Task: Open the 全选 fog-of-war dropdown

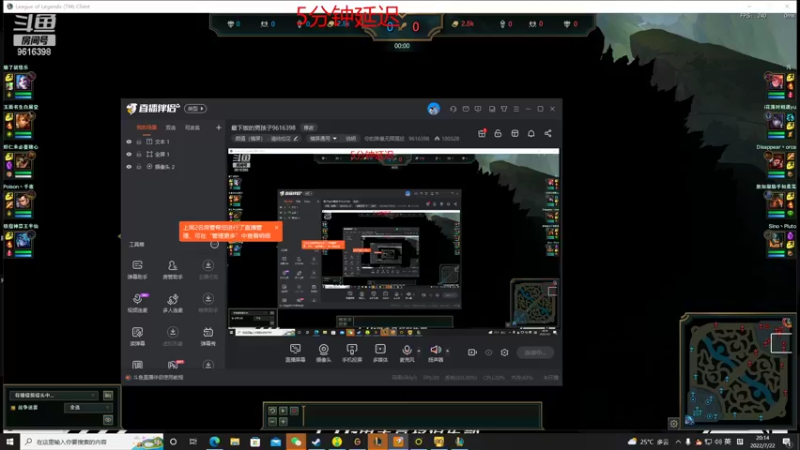Action: click(x=88, y=408)
